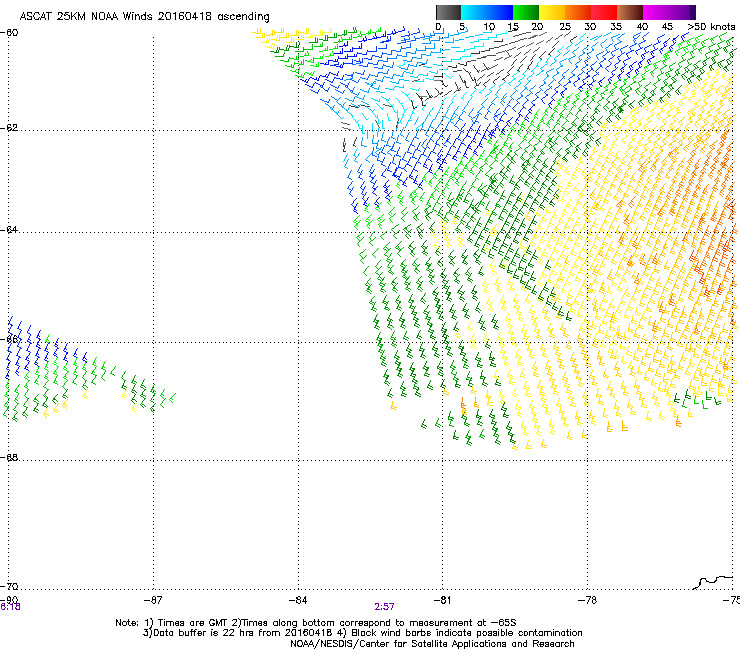The image size is (740, 650).
Task: Click the latitude label "-64"
Action: pyautogui.click(x=9, y=230)
